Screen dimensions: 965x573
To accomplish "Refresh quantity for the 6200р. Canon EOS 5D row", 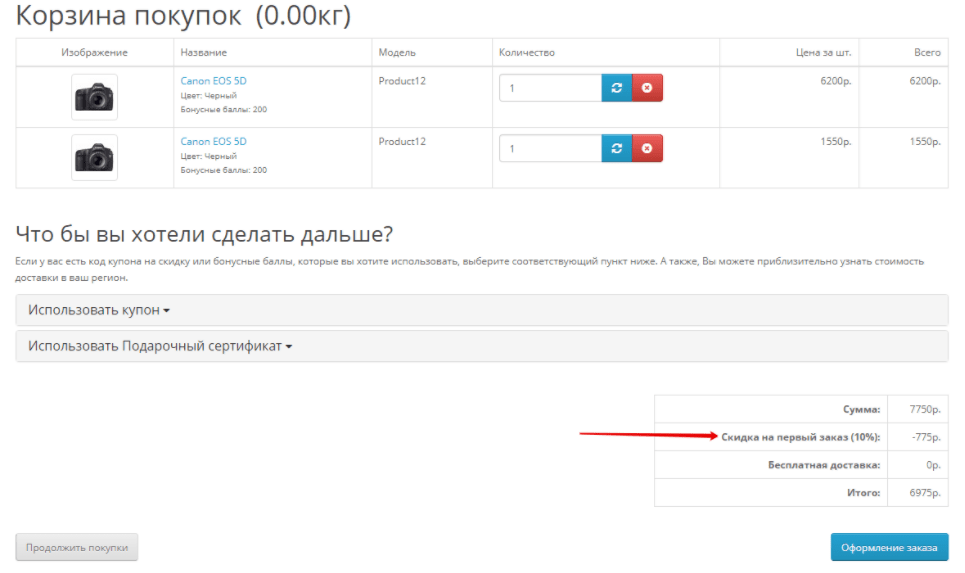I will point(617,88).
